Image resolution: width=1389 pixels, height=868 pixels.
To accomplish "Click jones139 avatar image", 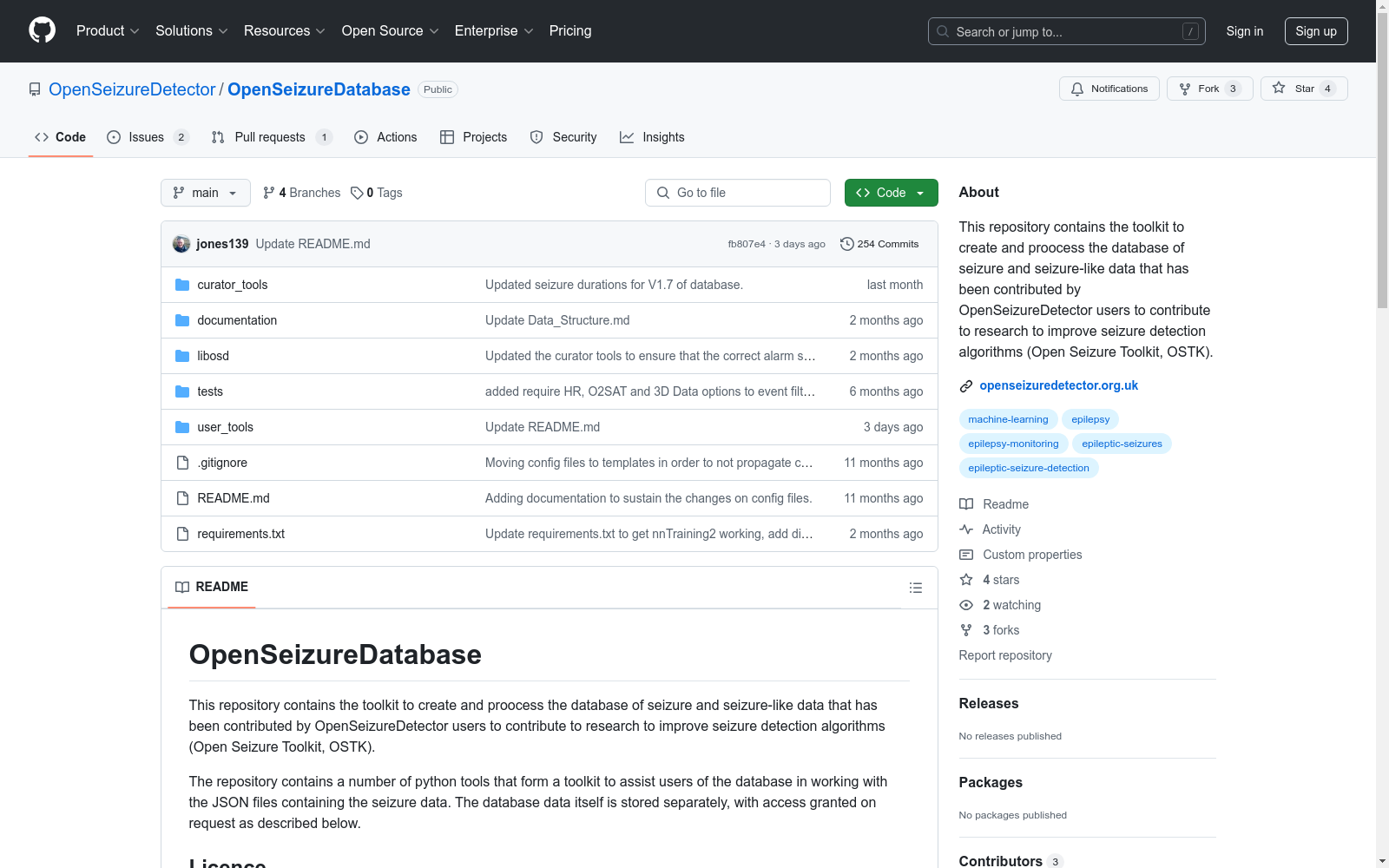I will click(181, 244).
